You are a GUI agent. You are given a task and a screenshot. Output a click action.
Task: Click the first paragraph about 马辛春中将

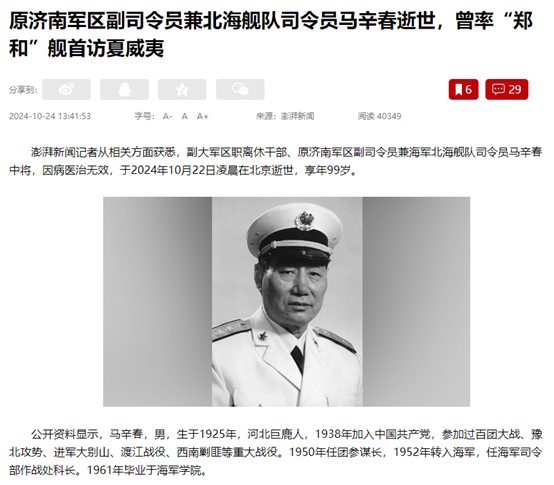point(276,161)
